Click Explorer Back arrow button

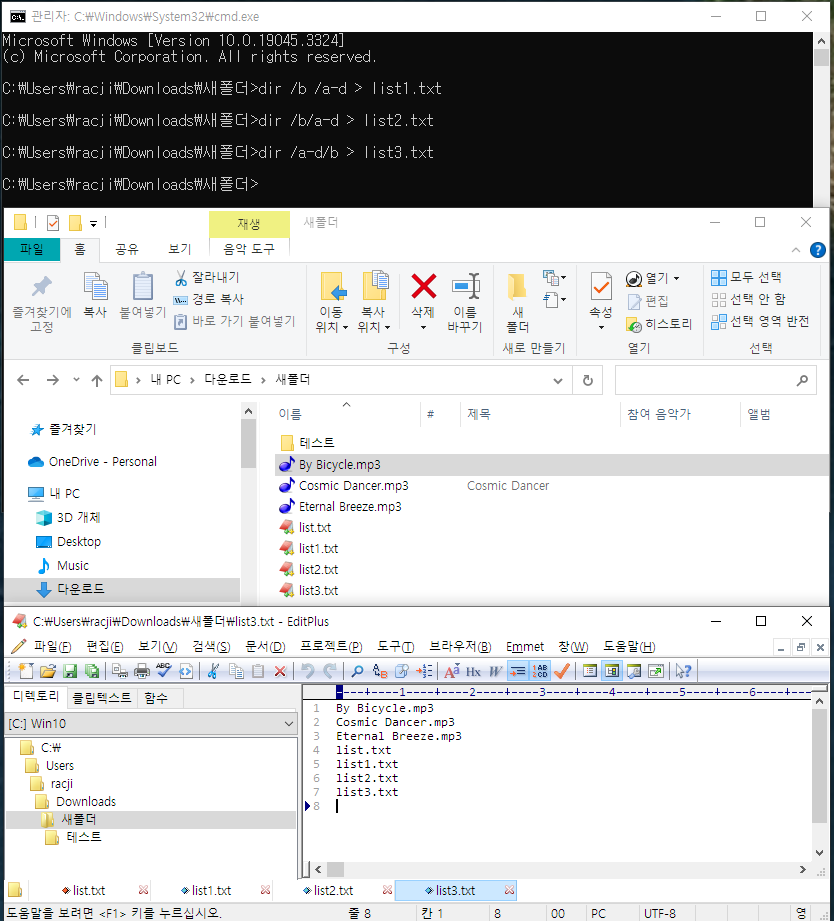[23, 380]
